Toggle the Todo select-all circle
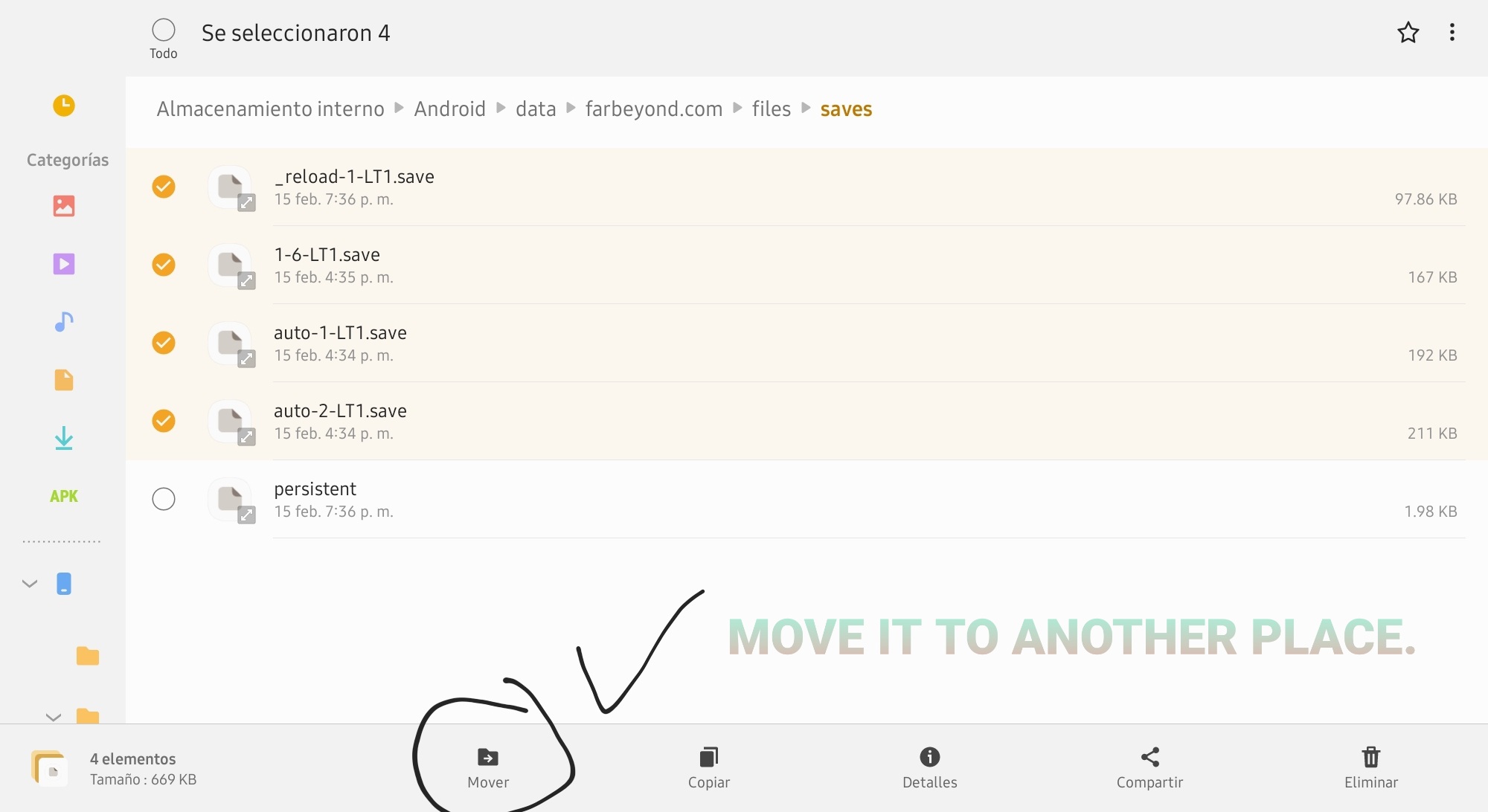1488x812 pixels. 164,31
